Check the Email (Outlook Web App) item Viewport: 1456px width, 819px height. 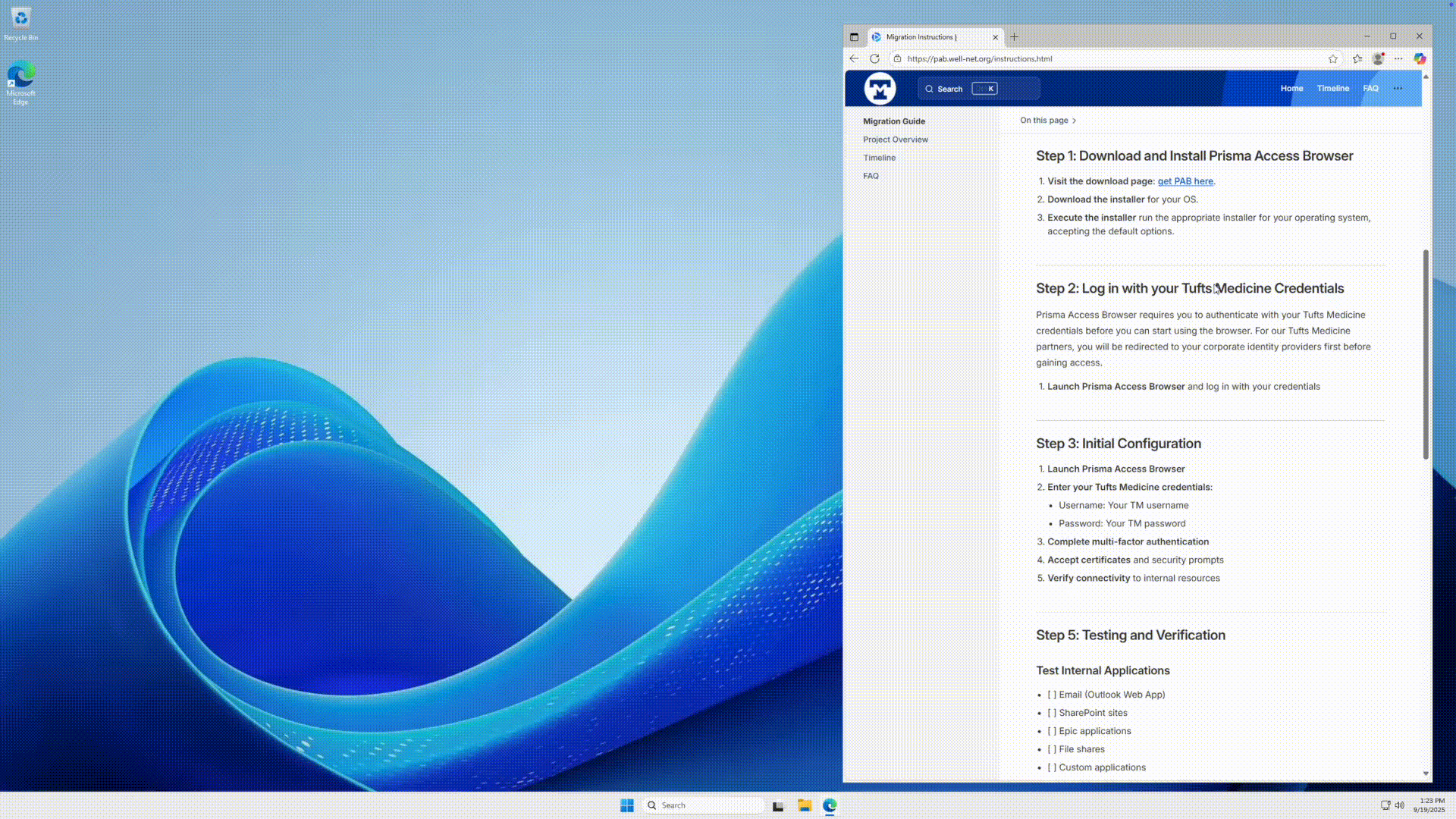pos(1052,695)
